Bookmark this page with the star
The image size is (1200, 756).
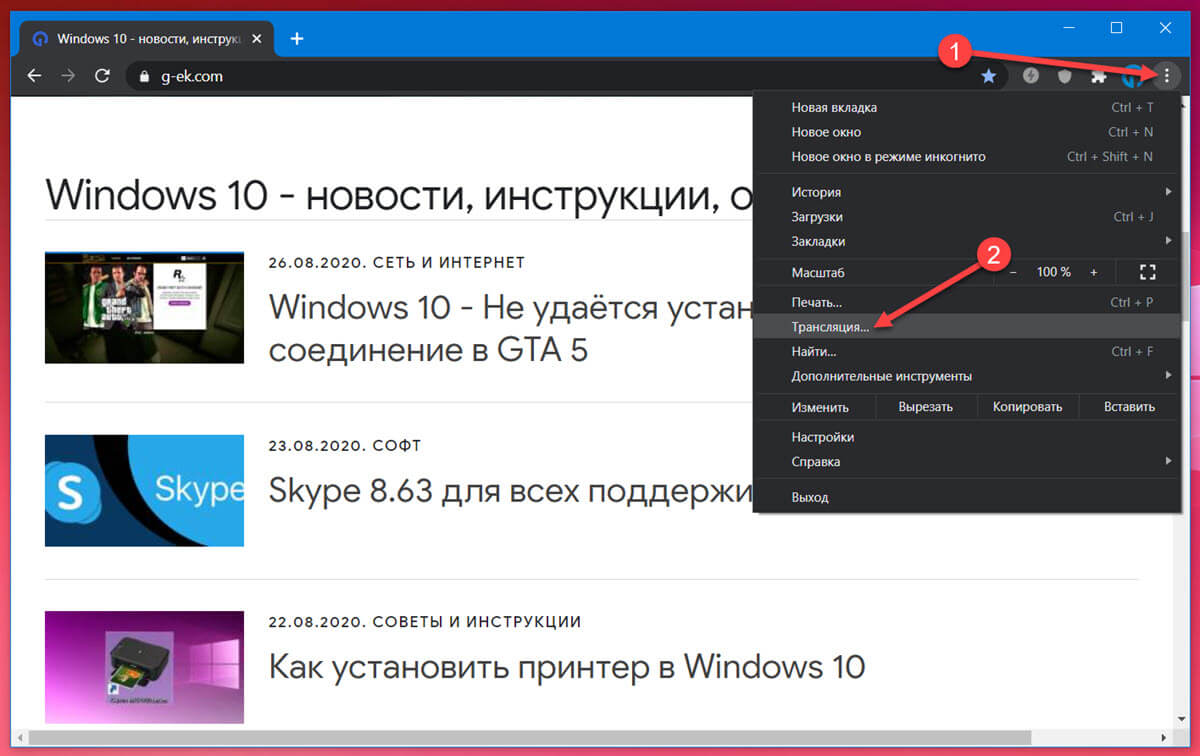click(x=988, y=76)
